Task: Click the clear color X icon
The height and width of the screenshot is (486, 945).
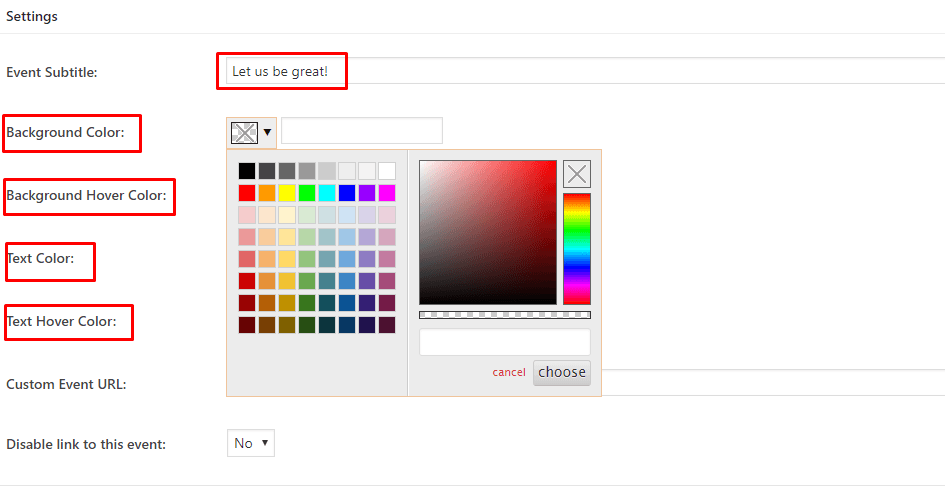Action: tap(577, 174)
